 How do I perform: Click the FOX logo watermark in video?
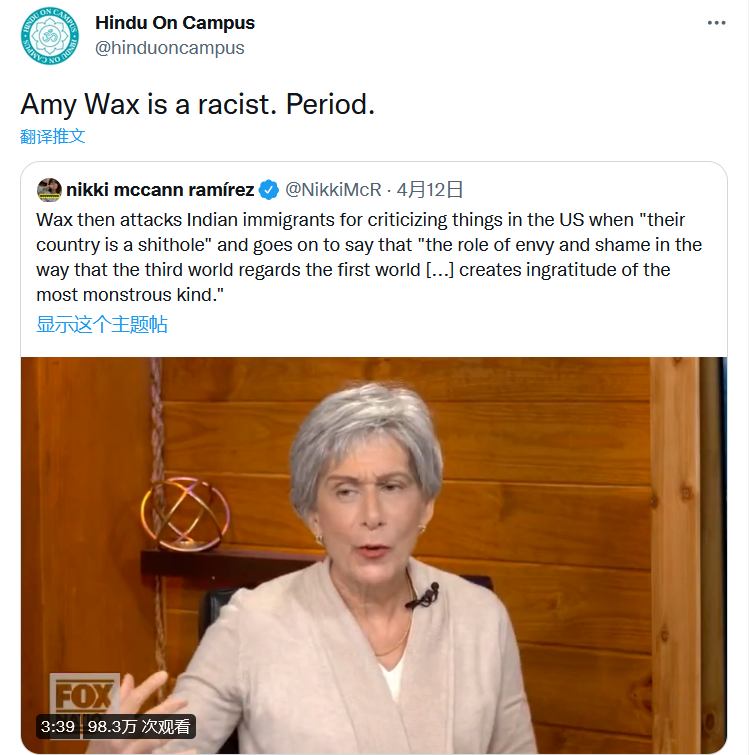tap(84, 694)
